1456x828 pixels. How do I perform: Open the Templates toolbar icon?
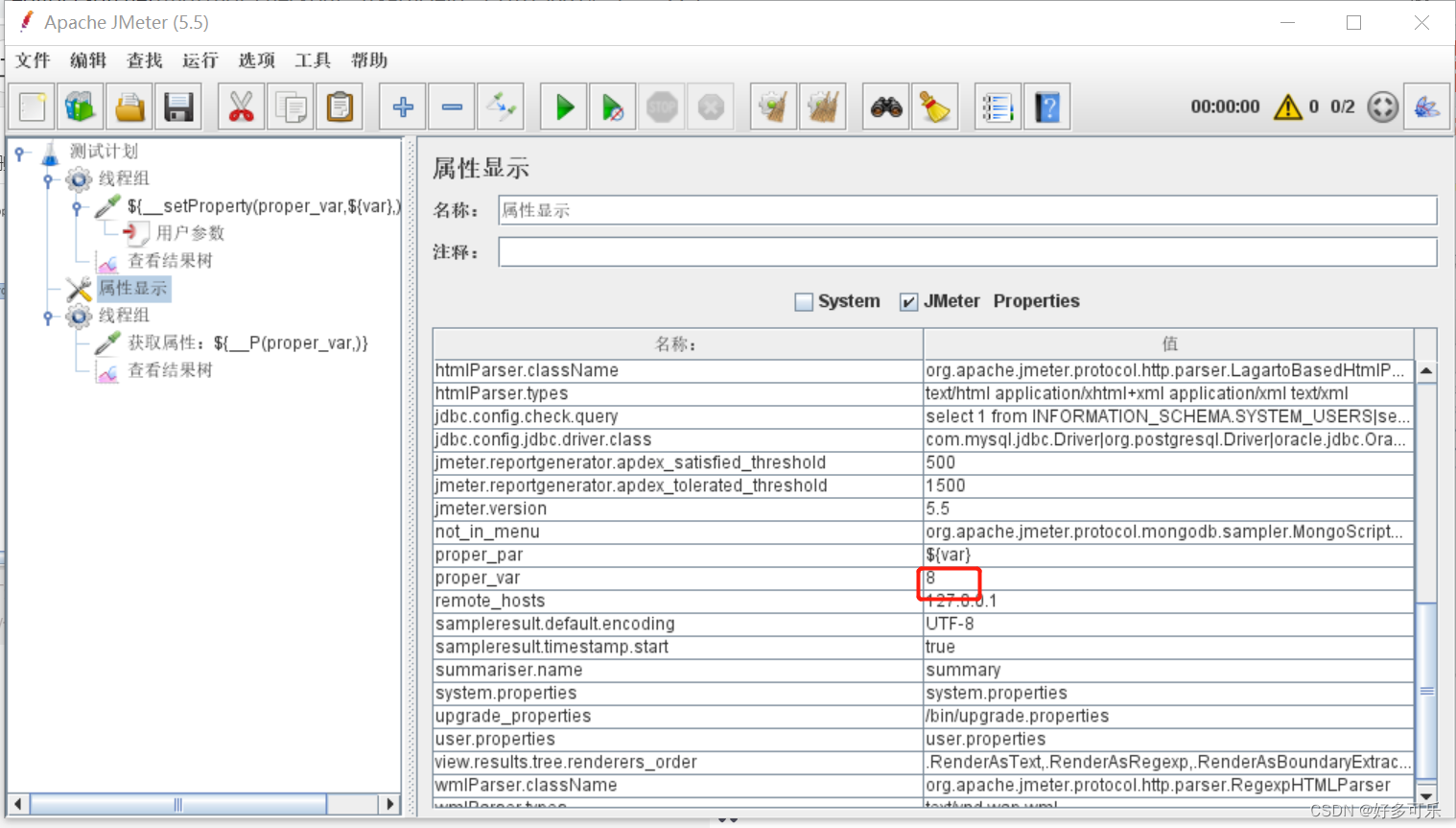(81, 106)
